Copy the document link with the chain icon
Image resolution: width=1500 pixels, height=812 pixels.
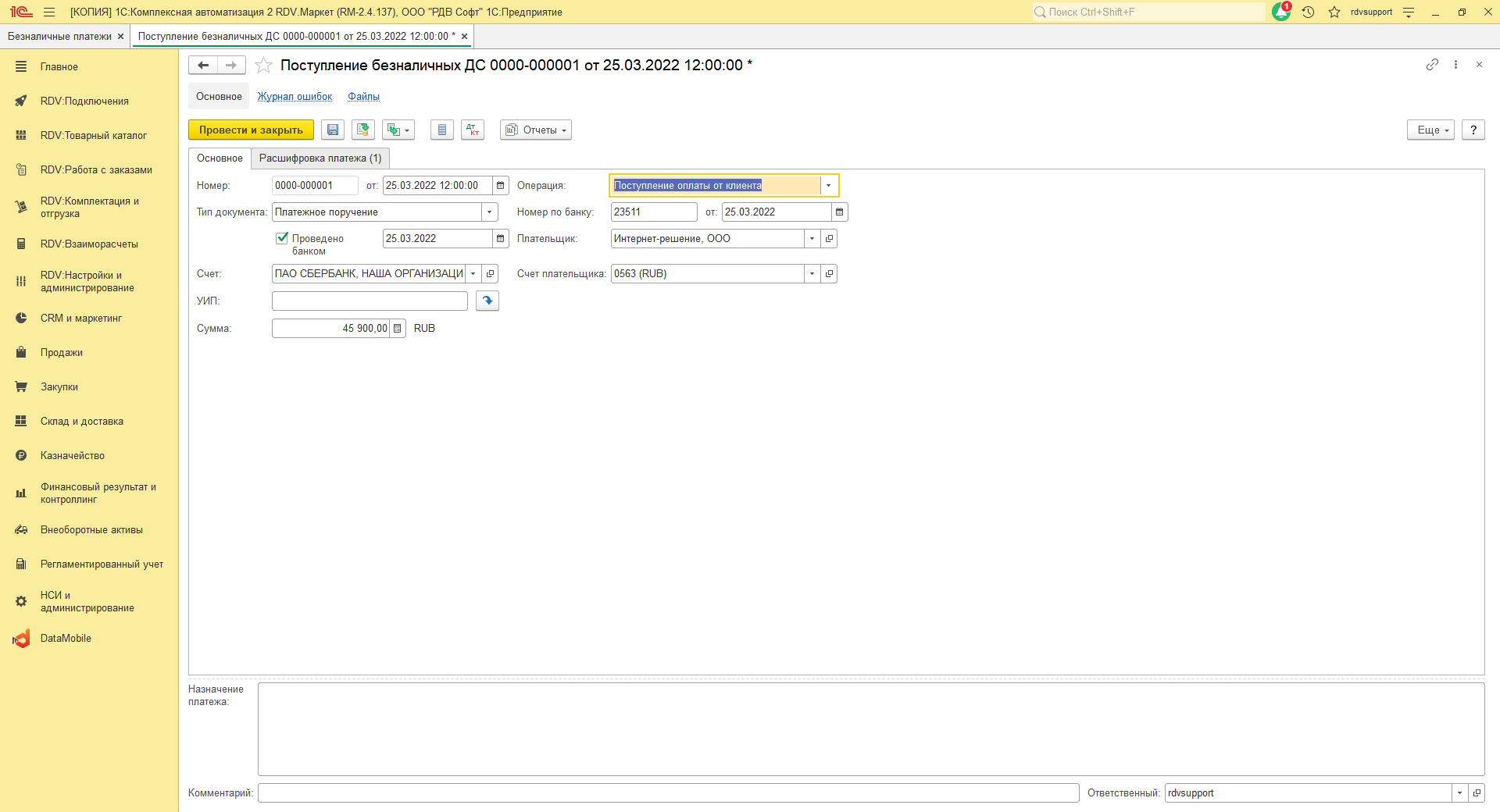(x=1432, y=65)
